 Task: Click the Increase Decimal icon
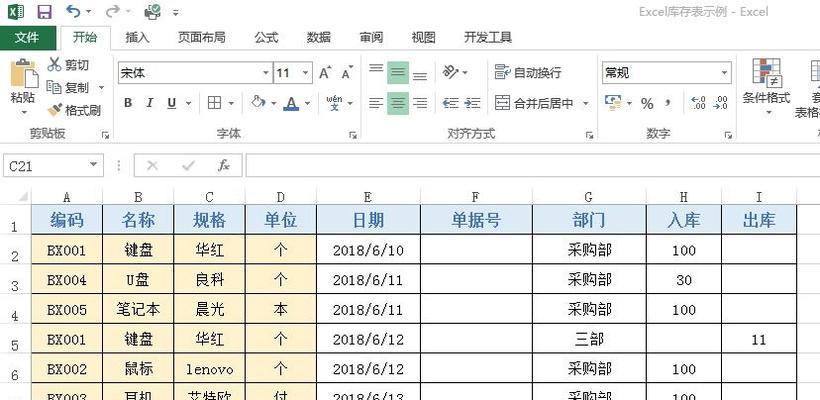(x=698, y=103)
